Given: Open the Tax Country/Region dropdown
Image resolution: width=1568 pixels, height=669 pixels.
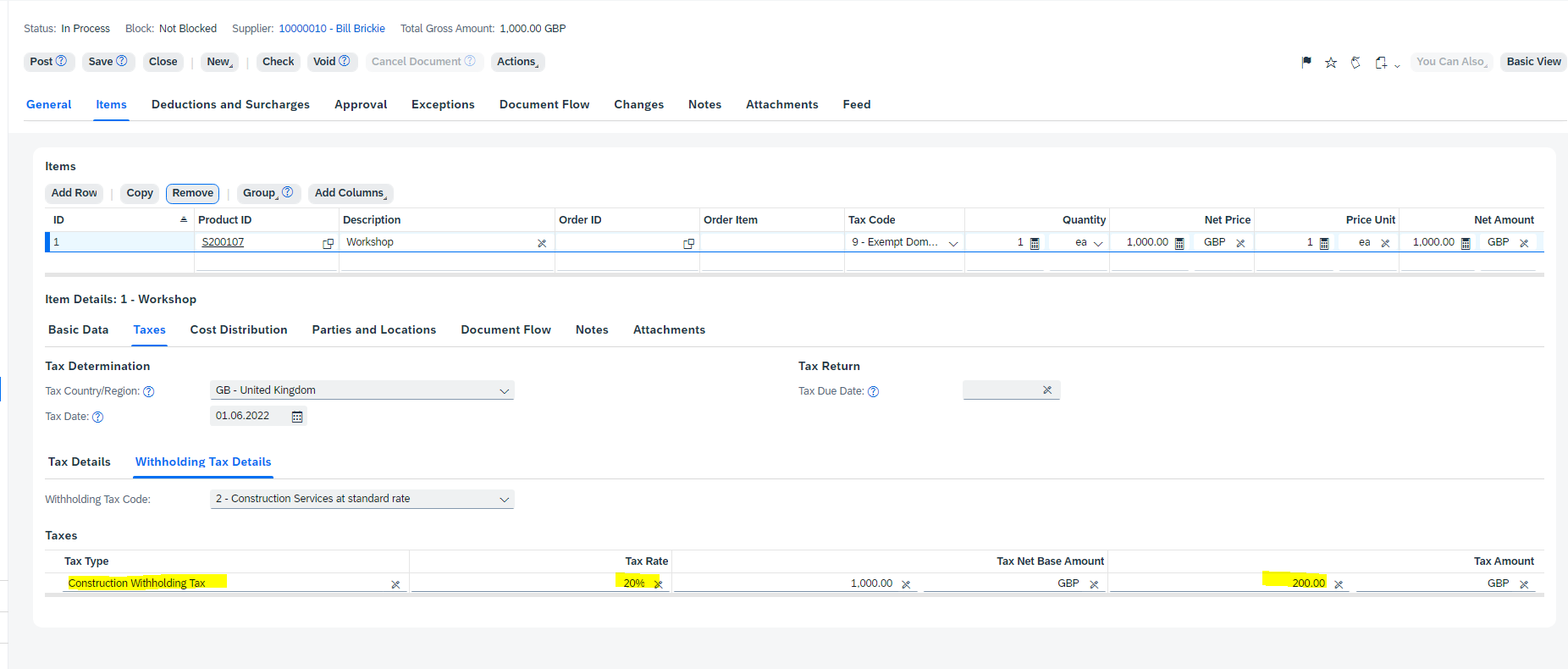Looking at the screenshot, I should click(x=504, y=391).
